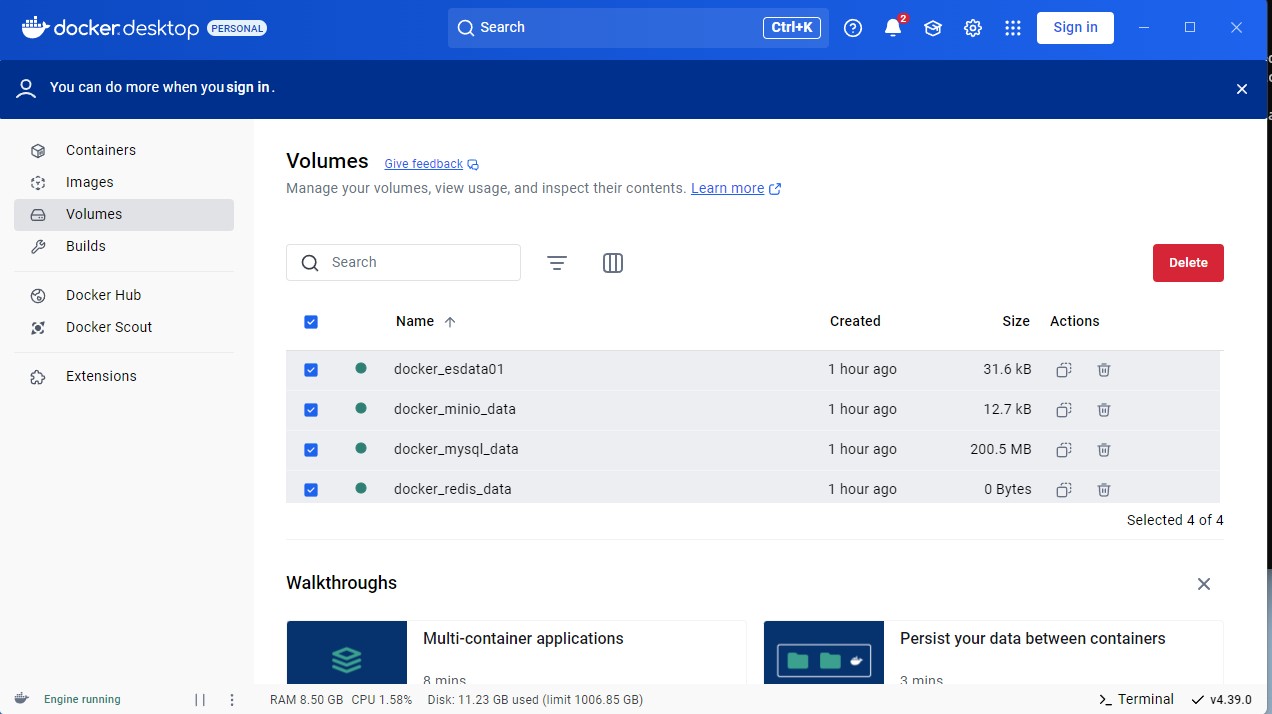The width and height of the screenshot is (1272, 714).
Task: Click the external link icon after Learn more
Action: tap(775, 189)
